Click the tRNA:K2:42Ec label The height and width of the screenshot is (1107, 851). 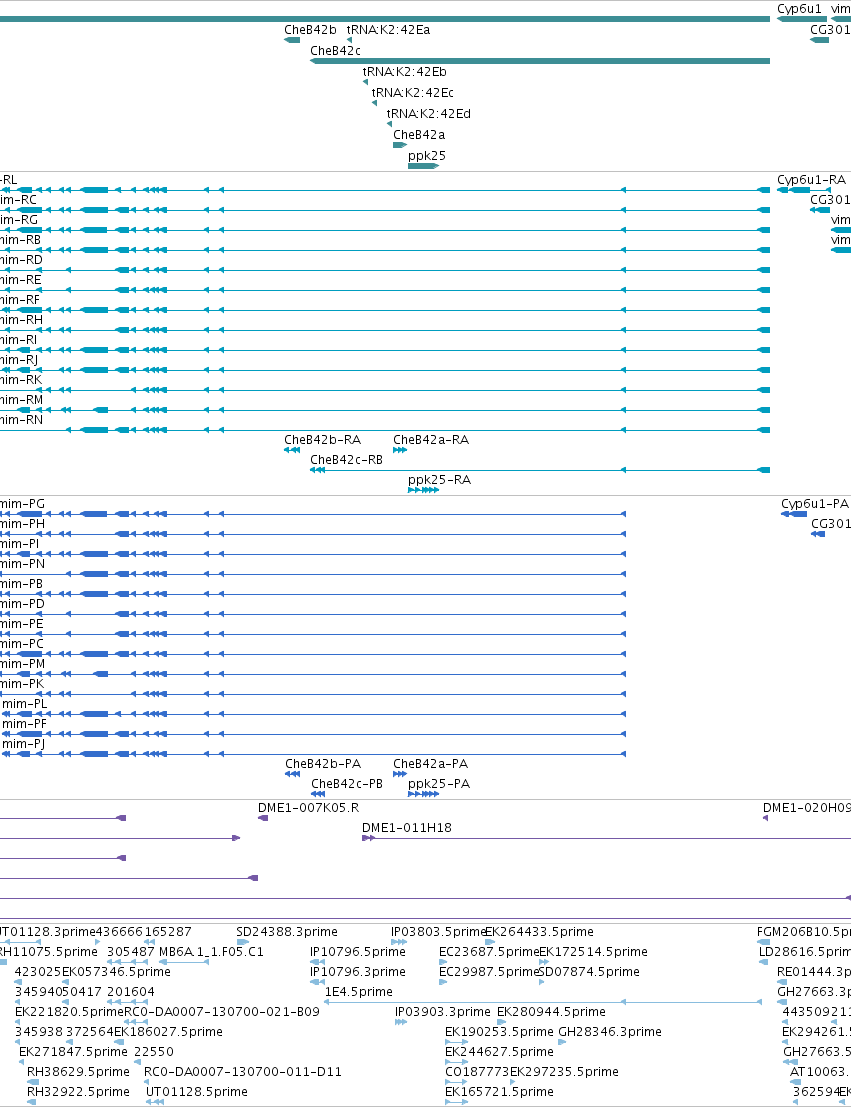(412, 93)
